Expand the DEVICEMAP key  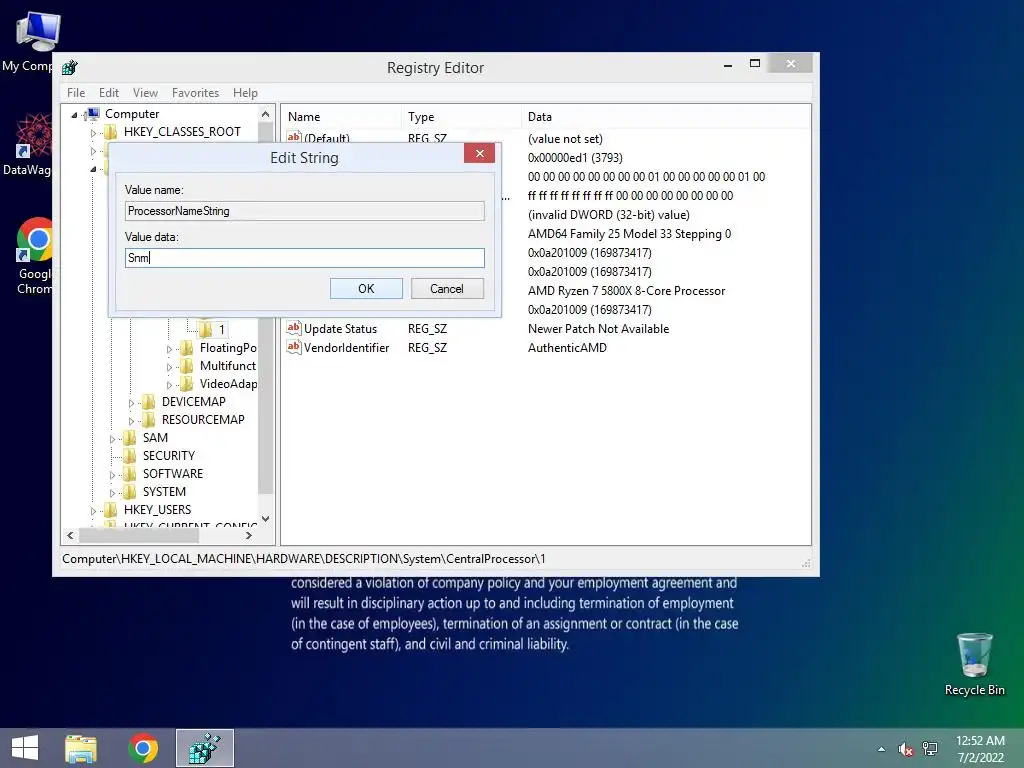coord(131,403)
